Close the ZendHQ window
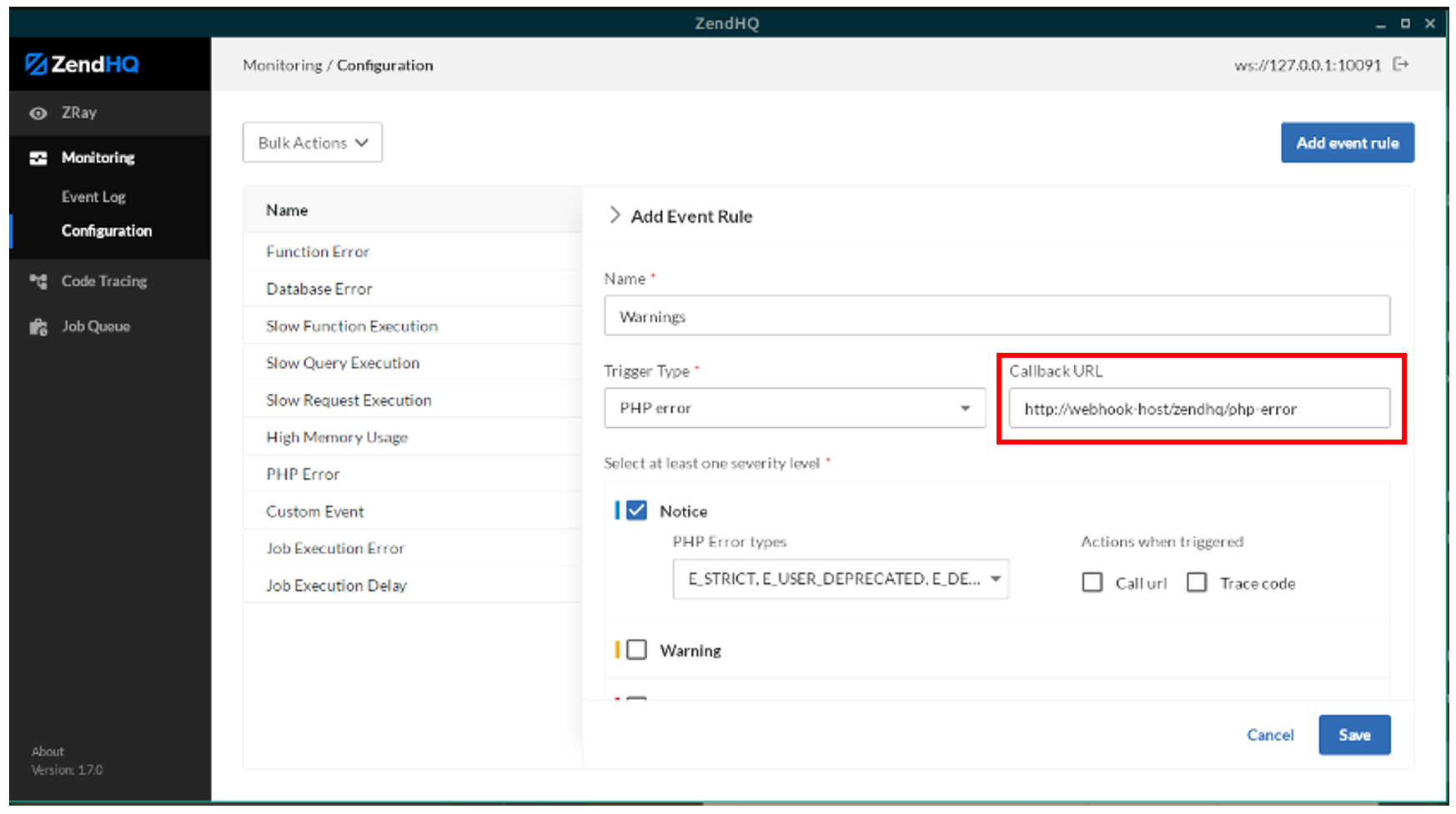Viewport: 1456px width, 814px height. (1429, 23)
